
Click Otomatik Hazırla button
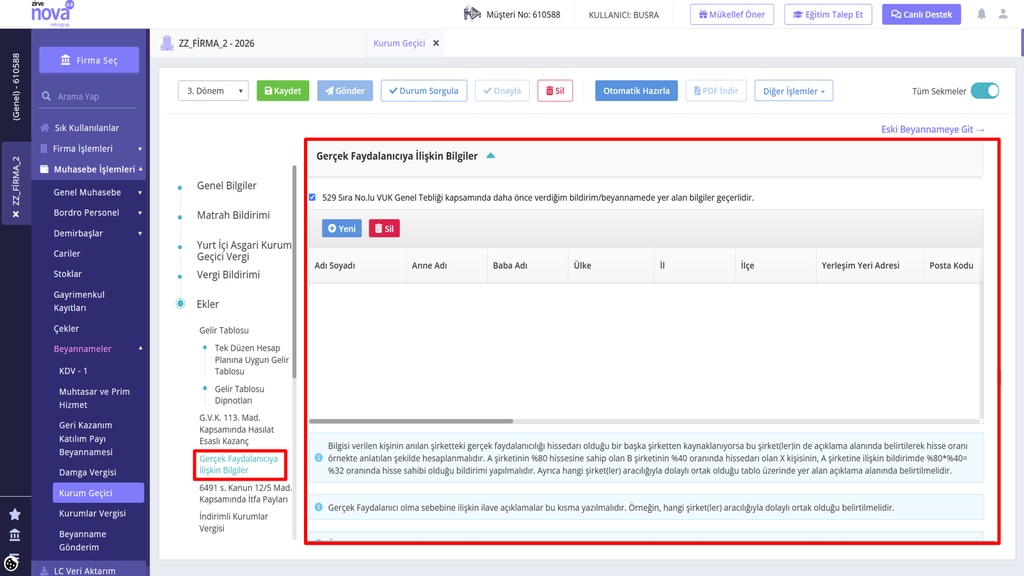(x=636, y=91)
